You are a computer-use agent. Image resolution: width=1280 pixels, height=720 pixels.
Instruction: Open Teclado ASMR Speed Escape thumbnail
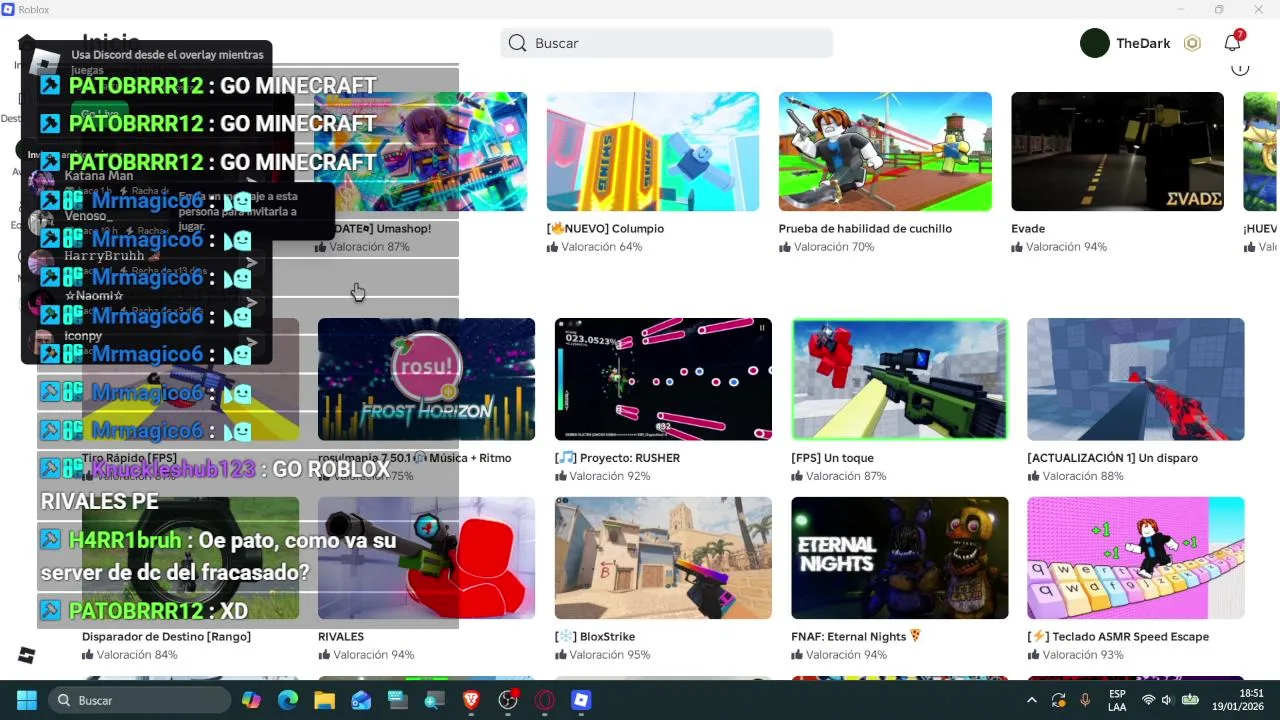pyautogui.click(x=1136, y=558)
